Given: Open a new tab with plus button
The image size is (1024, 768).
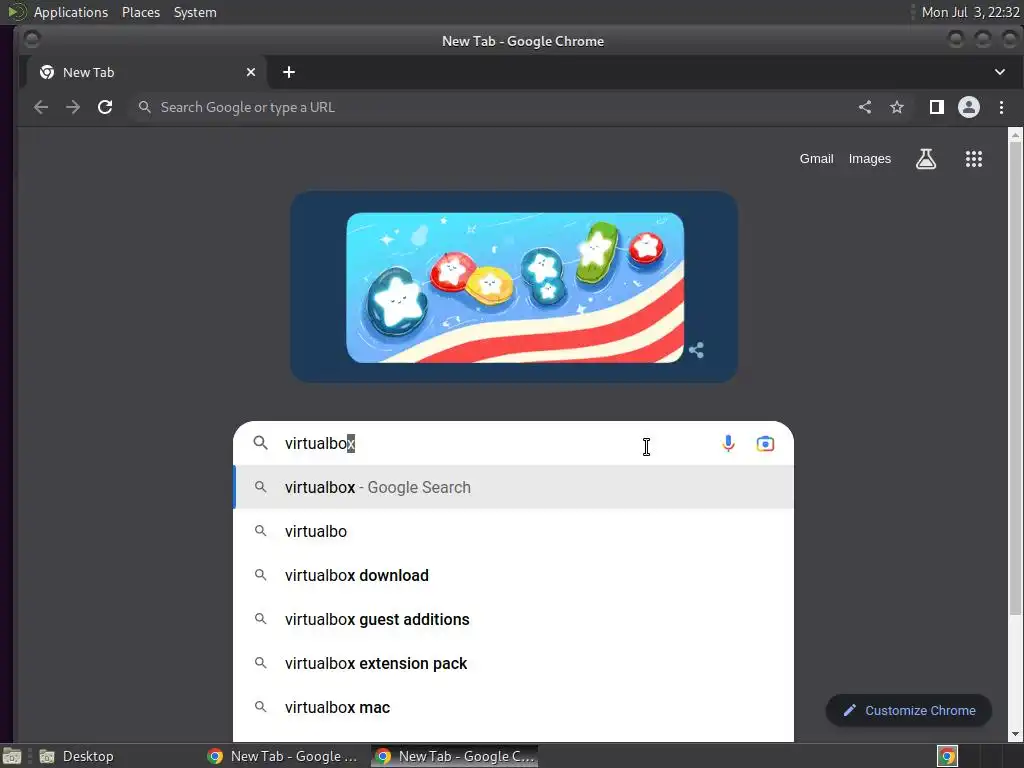Looking at the screenshot, I should pos(289,72).
